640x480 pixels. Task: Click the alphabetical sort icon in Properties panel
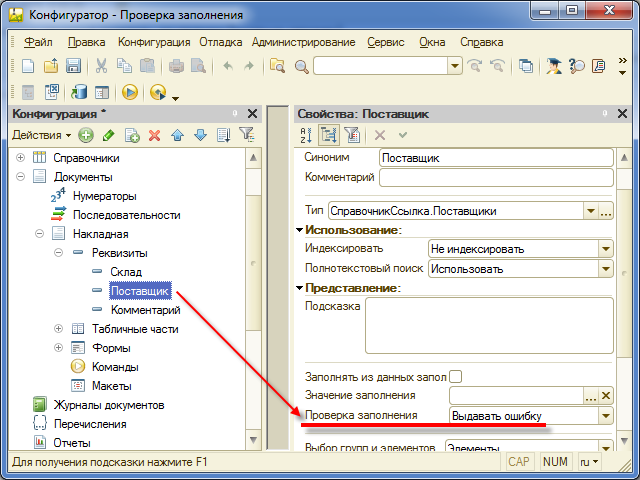[307, 135]
